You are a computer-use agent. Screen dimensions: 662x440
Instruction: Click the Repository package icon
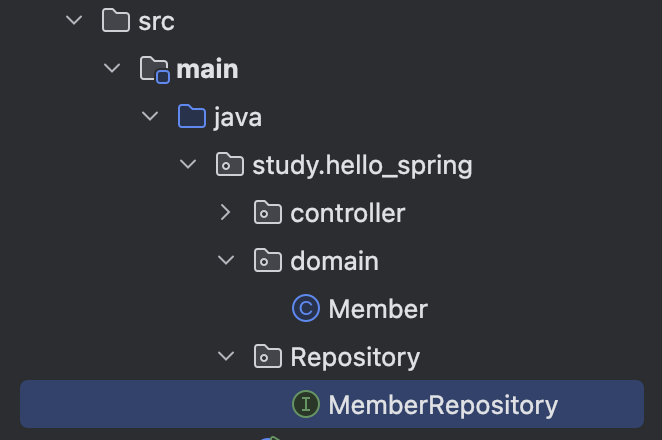[268, 357]
